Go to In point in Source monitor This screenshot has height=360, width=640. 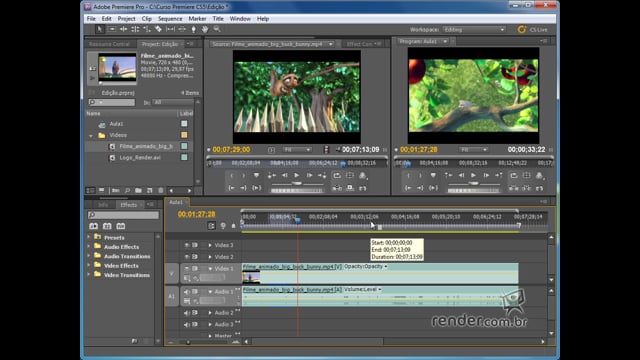(x=232, y=188)
